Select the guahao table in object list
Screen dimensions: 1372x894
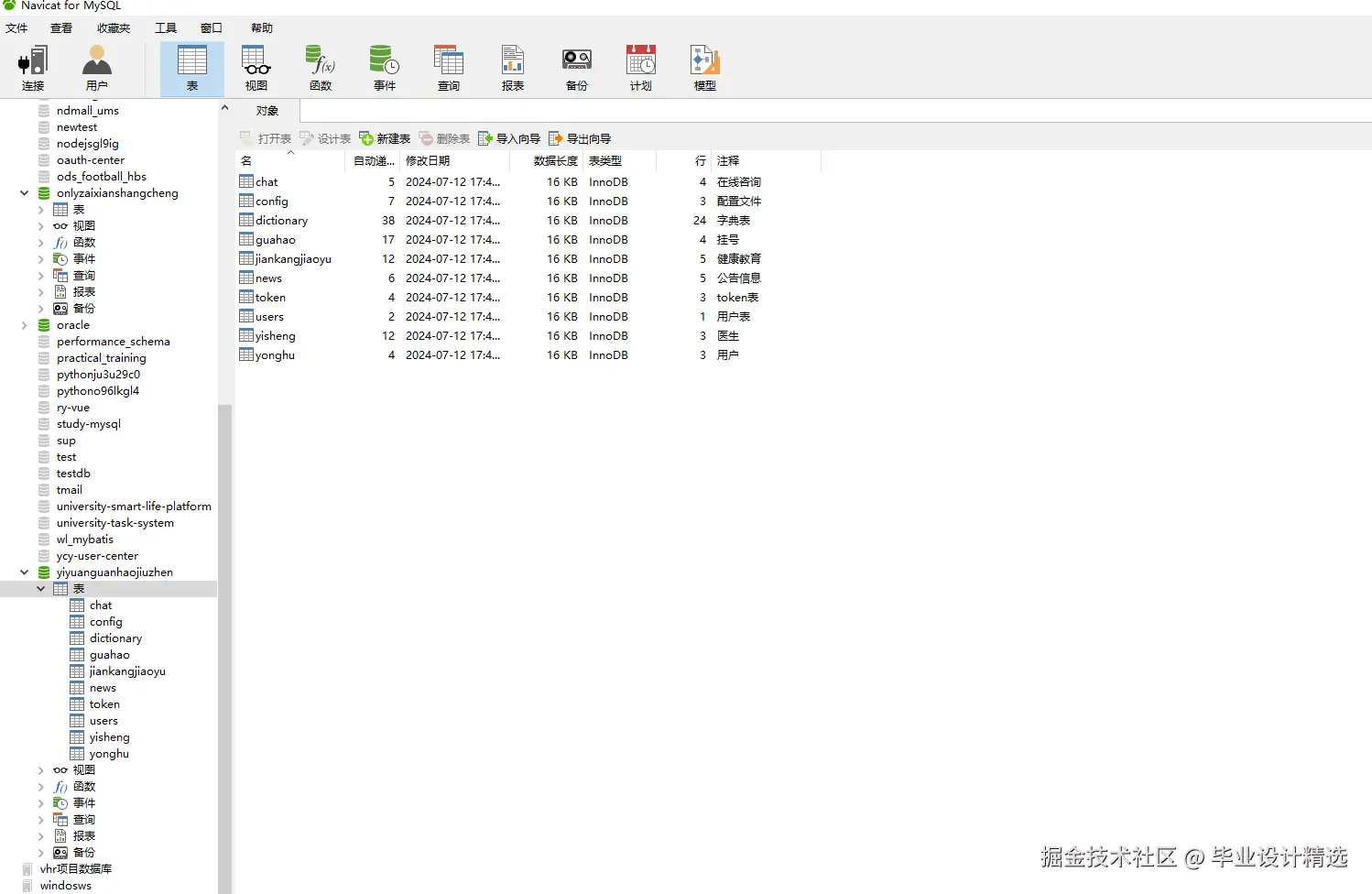click(x=267, y=239)
